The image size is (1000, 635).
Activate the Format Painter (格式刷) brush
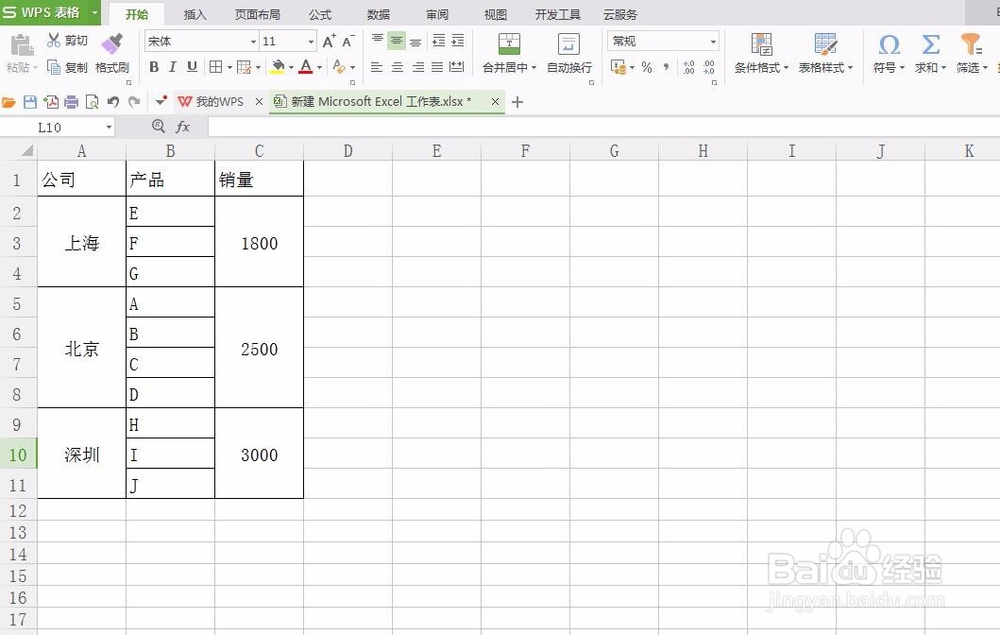pyautogui.click(x=112, y=54)
